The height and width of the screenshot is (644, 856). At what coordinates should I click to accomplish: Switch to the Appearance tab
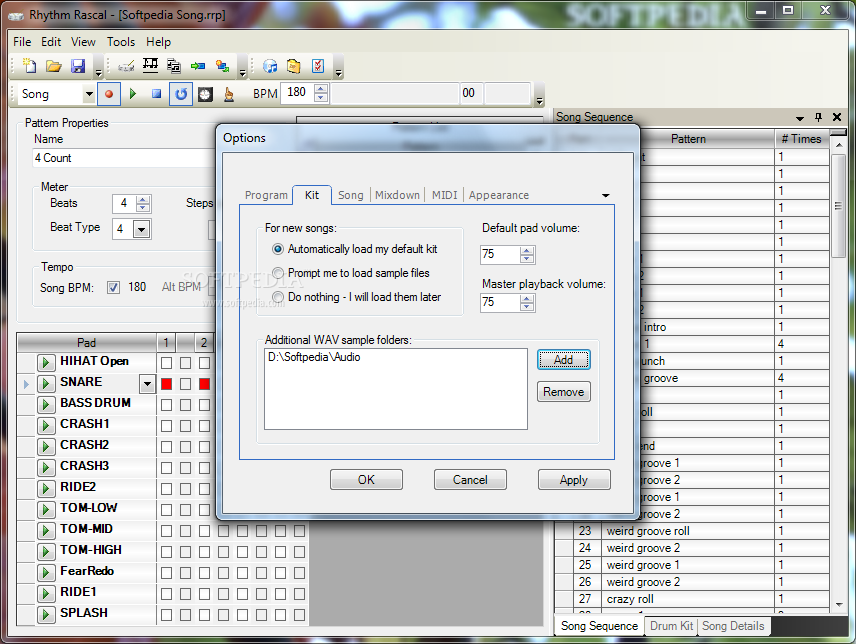tap(498, 195)
